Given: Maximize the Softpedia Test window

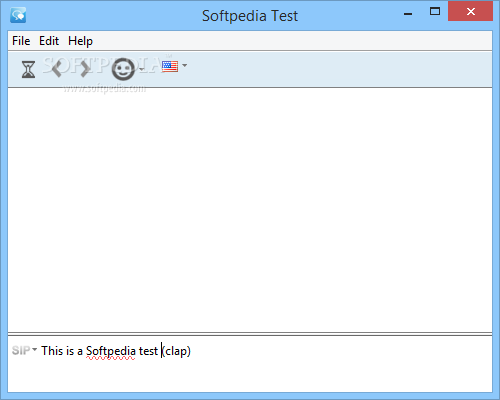Looking at the screenshot, I should (x=435, y=12).
